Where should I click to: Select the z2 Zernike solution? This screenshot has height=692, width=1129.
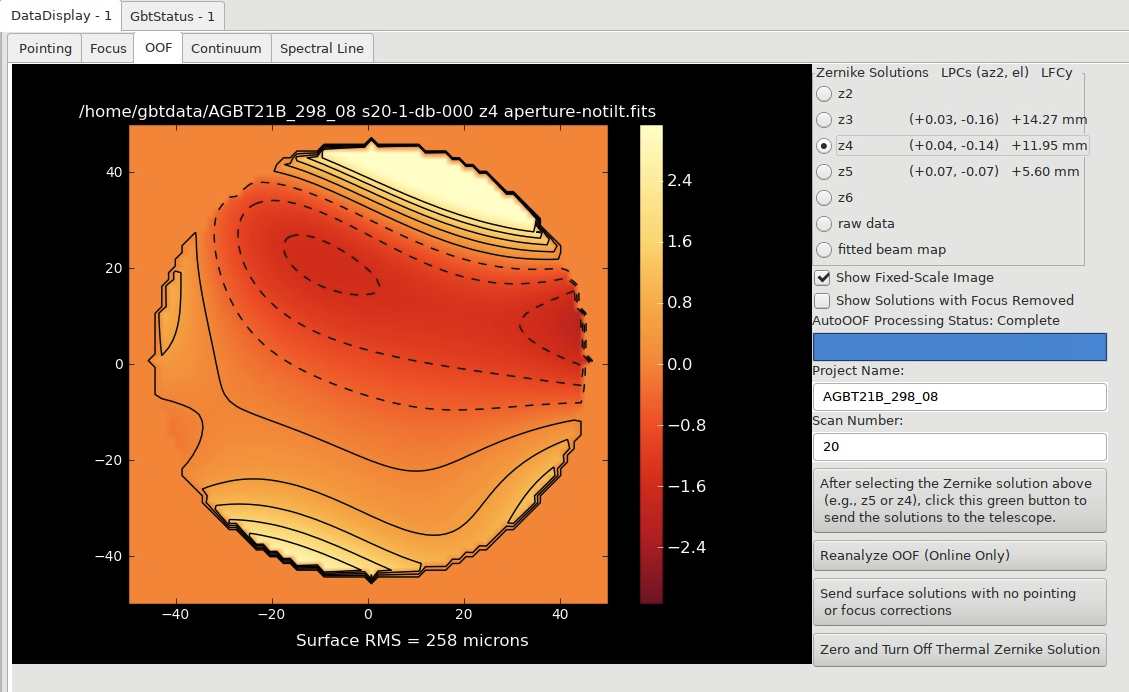coord(824,94)
